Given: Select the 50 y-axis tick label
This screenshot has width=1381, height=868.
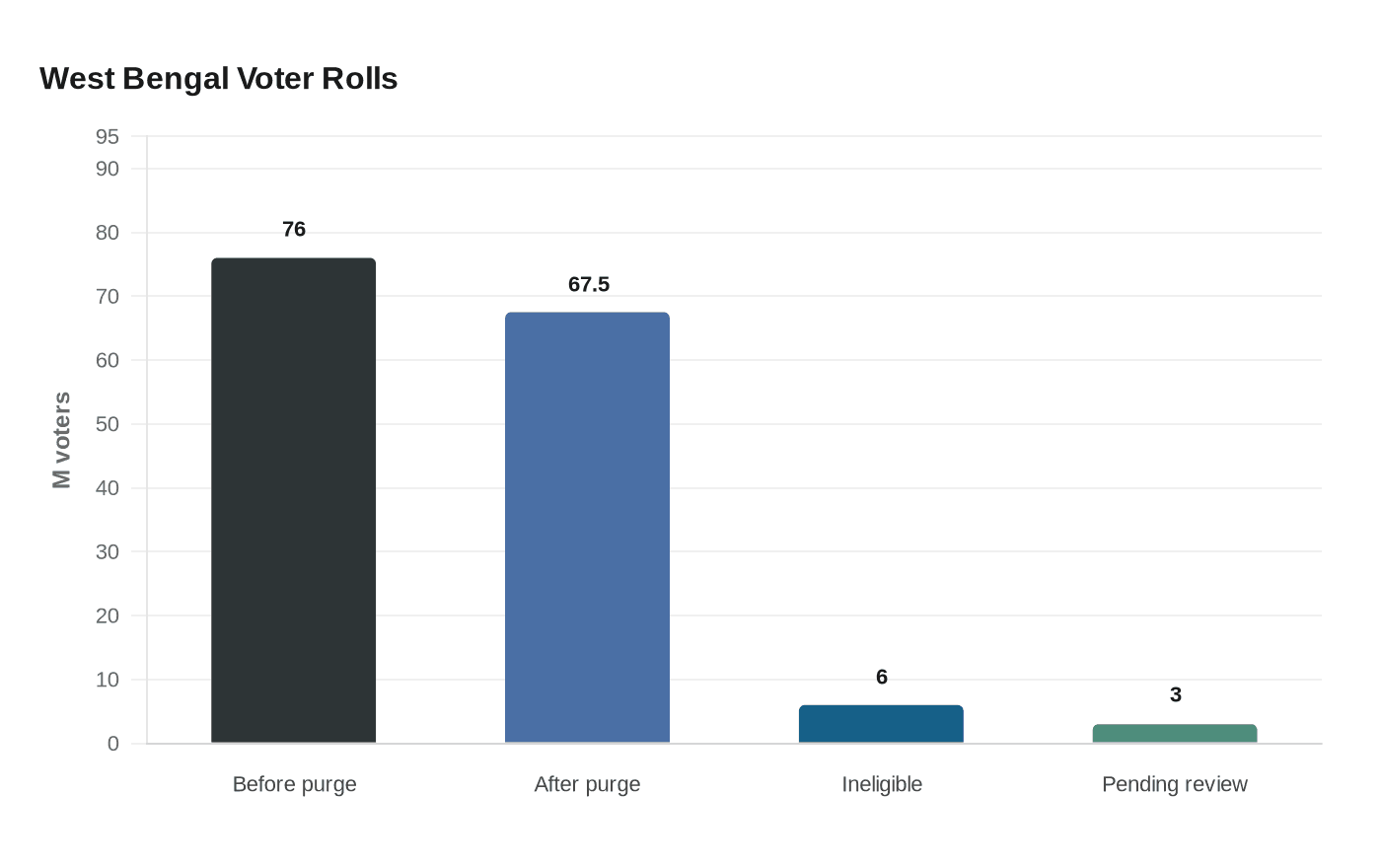Looking at the screenshot, I should pos(108,424).
